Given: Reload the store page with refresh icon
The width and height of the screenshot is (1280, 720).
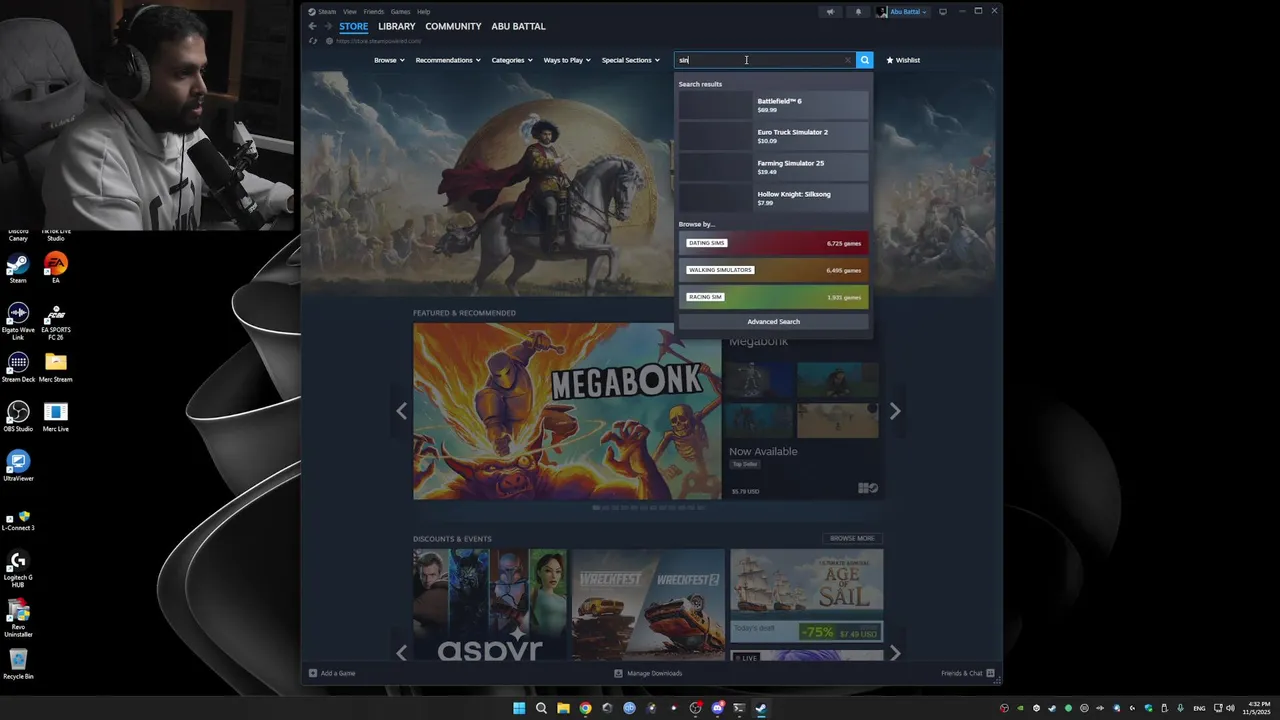Looking at the screenshot, I should tap(313, 41).
